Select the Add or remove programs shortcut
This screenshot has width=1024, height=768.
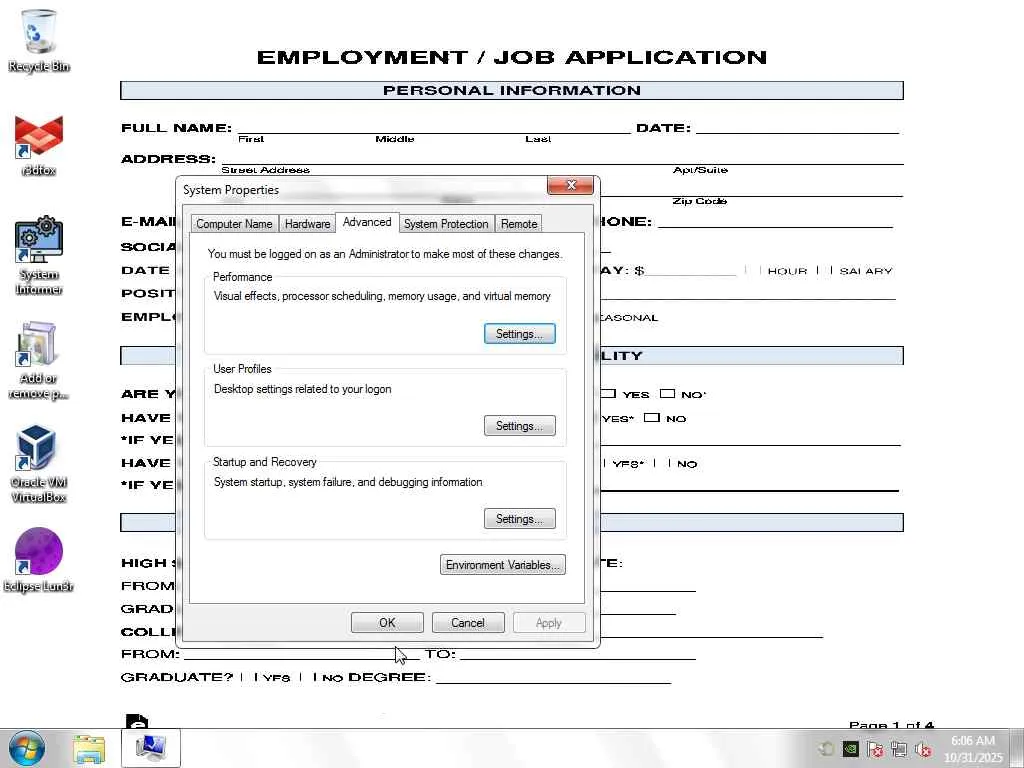pos(39,360)
